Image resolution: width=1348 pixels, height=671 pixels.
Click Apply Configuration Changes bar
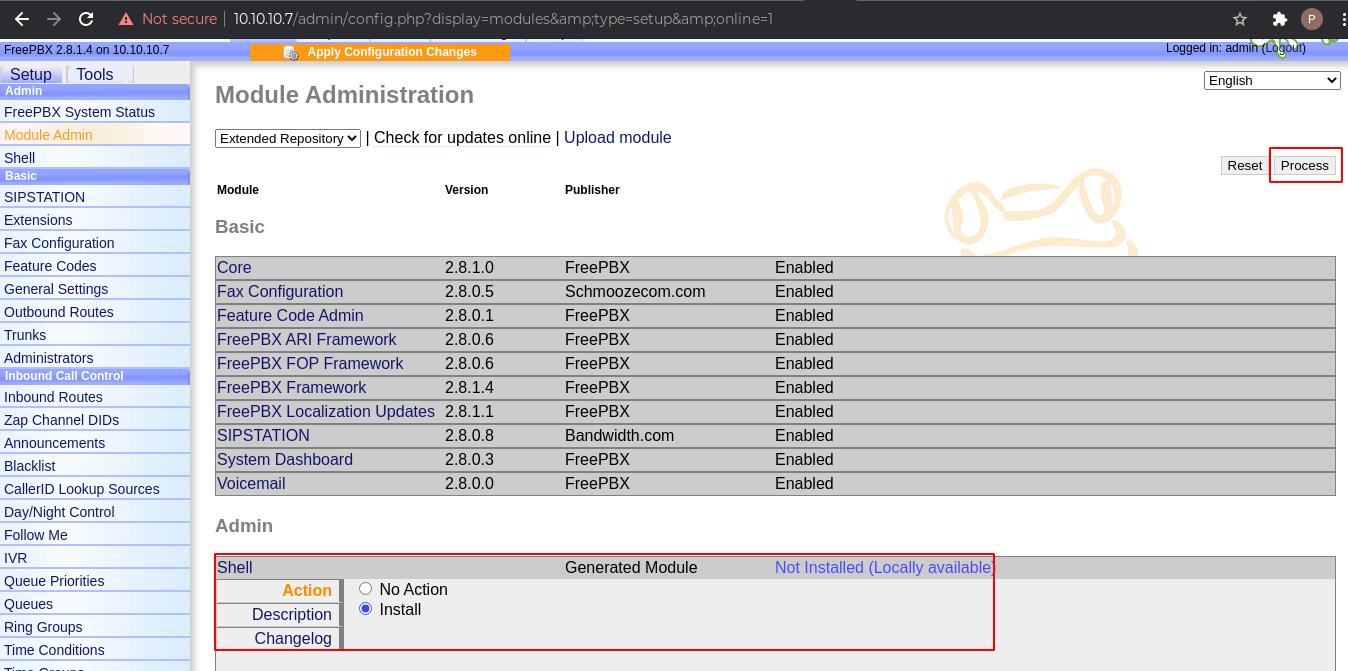coord(380,52)
